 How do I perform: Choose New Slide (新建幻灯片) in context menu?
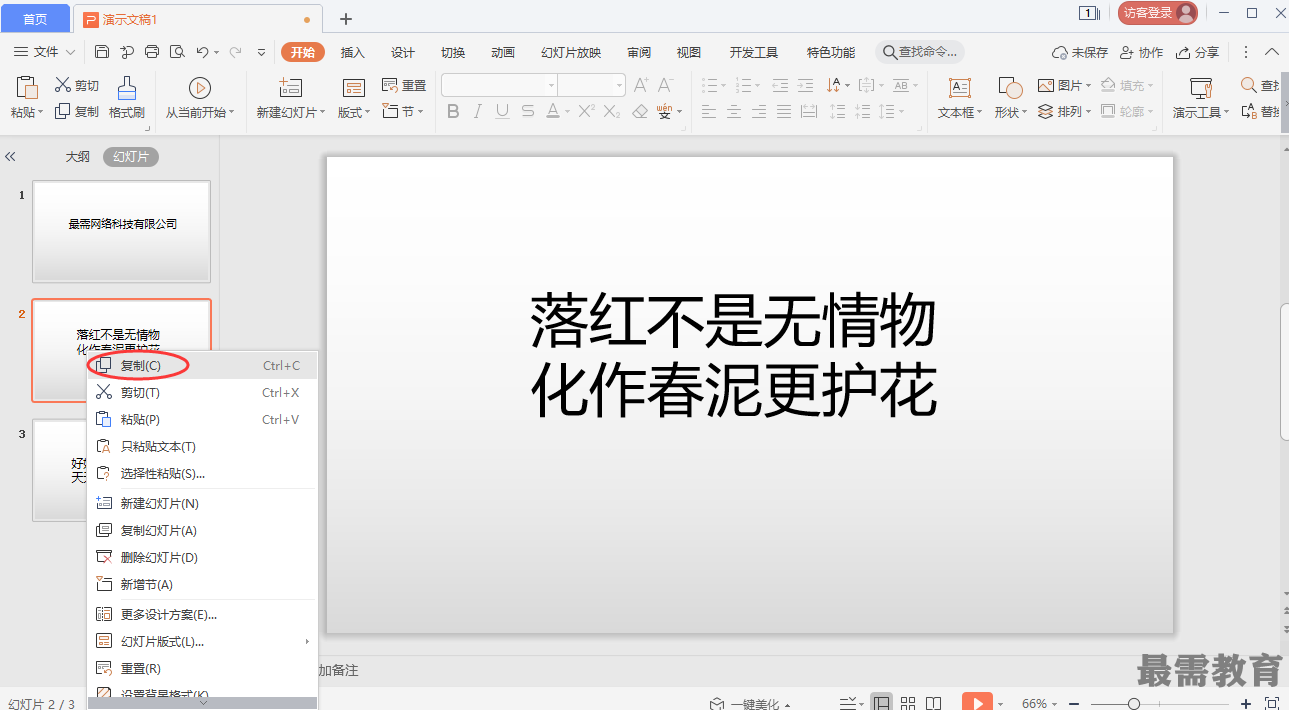coord(203,504)
